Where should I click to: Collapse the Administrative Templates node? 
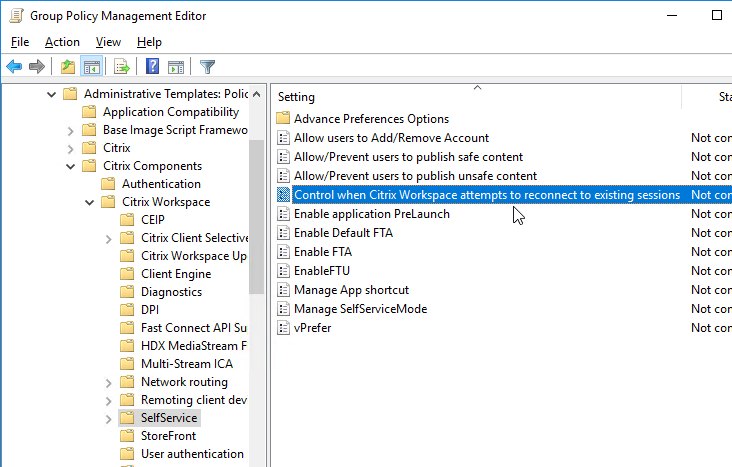[x=51, y=94]
